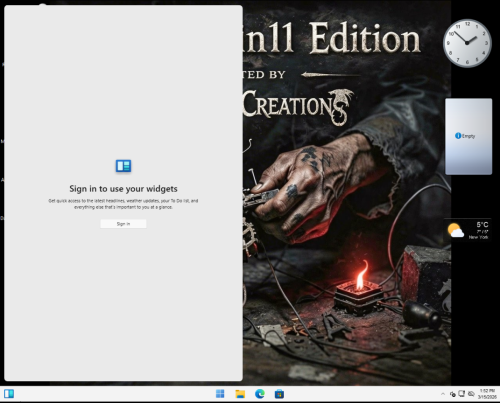Click the glowing flame on desktop wallpaper
Image resolution: width=500 pixels, height=403 pixels.
pos(361,275)
